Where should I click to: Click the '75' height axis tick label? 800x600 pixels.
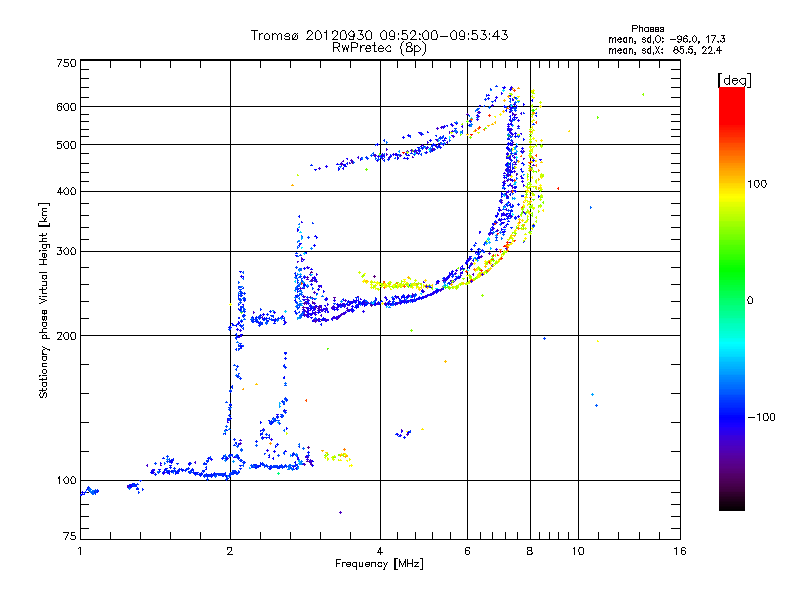(70, 536)
